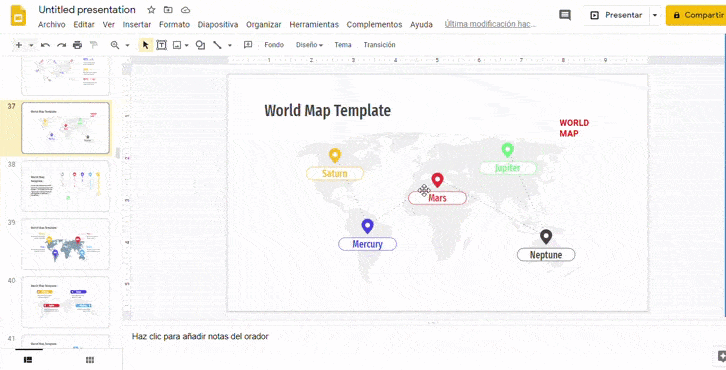Select the Mercury label

367,244
